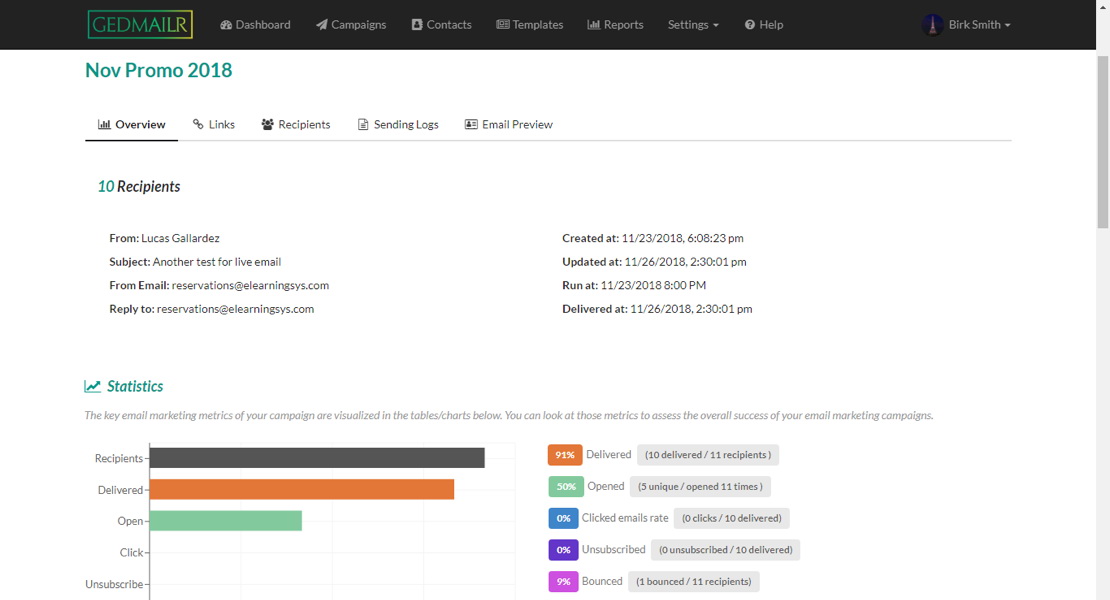Click the page vertical scrollbar
This screenshot has width=1110, height=600.
click(x=1103, y=140)
